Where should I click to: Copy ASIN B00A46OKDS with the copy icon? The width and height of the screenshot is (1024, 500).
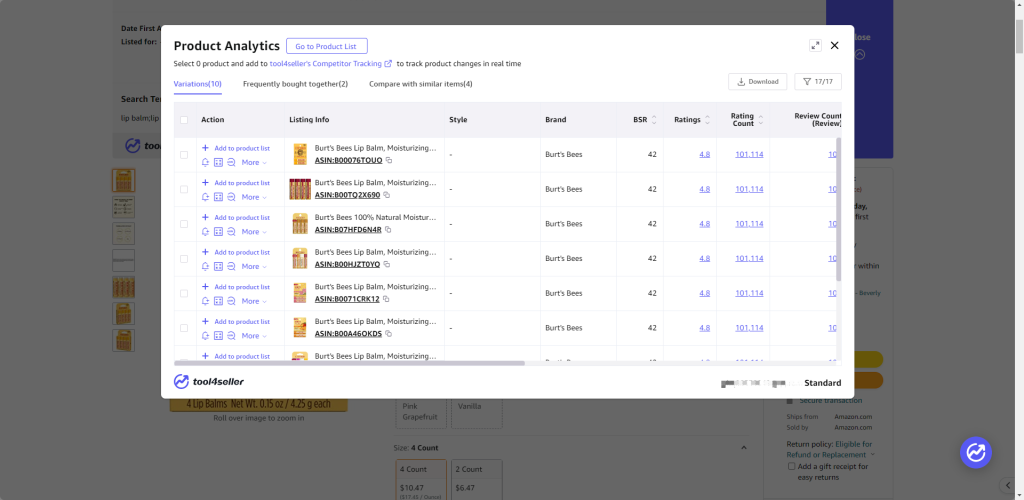pyautogui.click(x=388, y=334)
